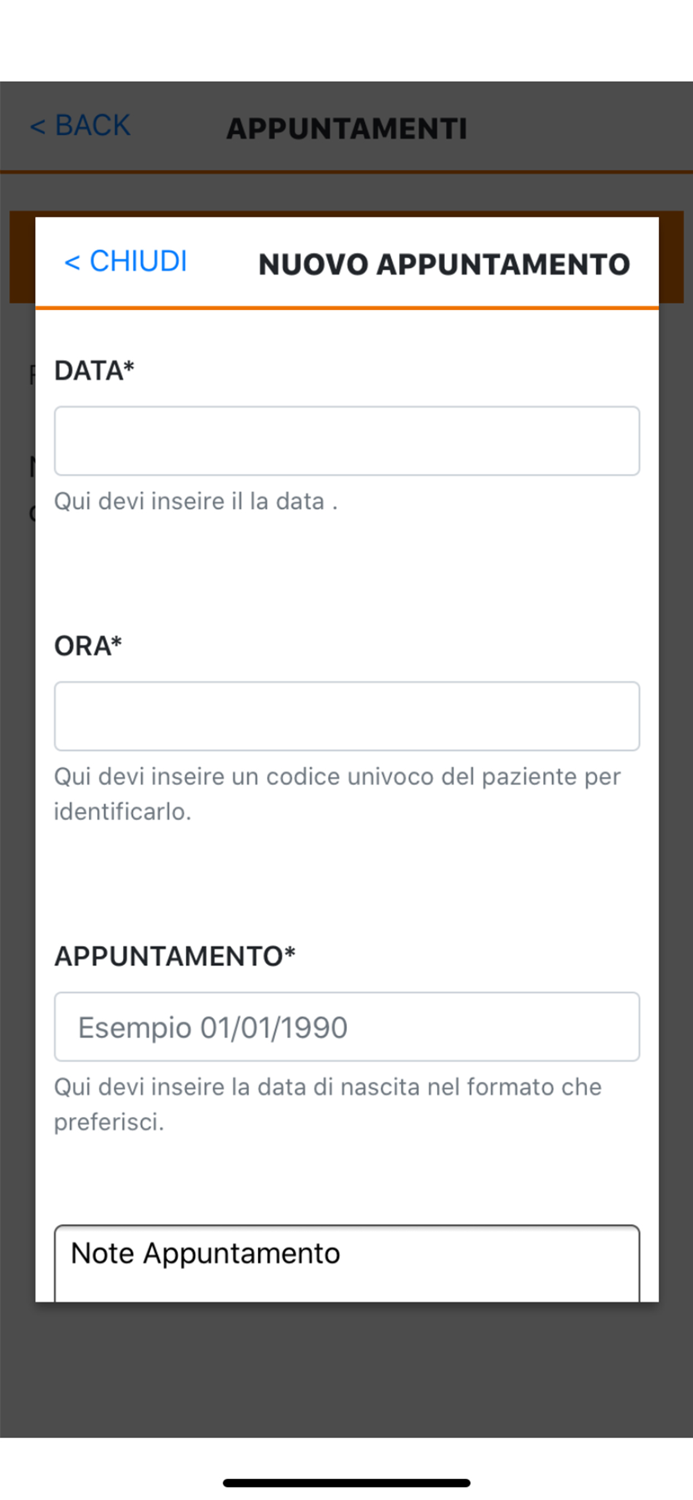693x1500 pixels.
Task: Select the APPUNTAMENTO field showing Esempio 01/01/1990
Action: pyautogui.click(x=346, y=1026)
